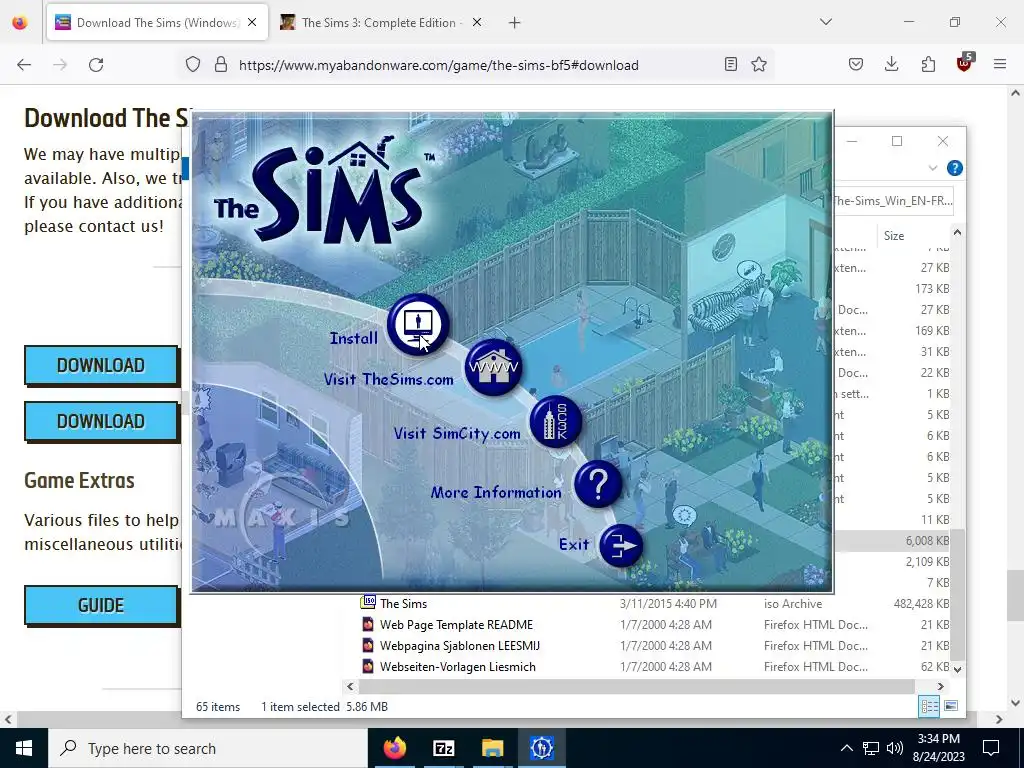Screen dimensions: 1024x768
Task: Click the first DOWNLOAD button on webpage
Action: pyautogui.click(x=101, y=365)
